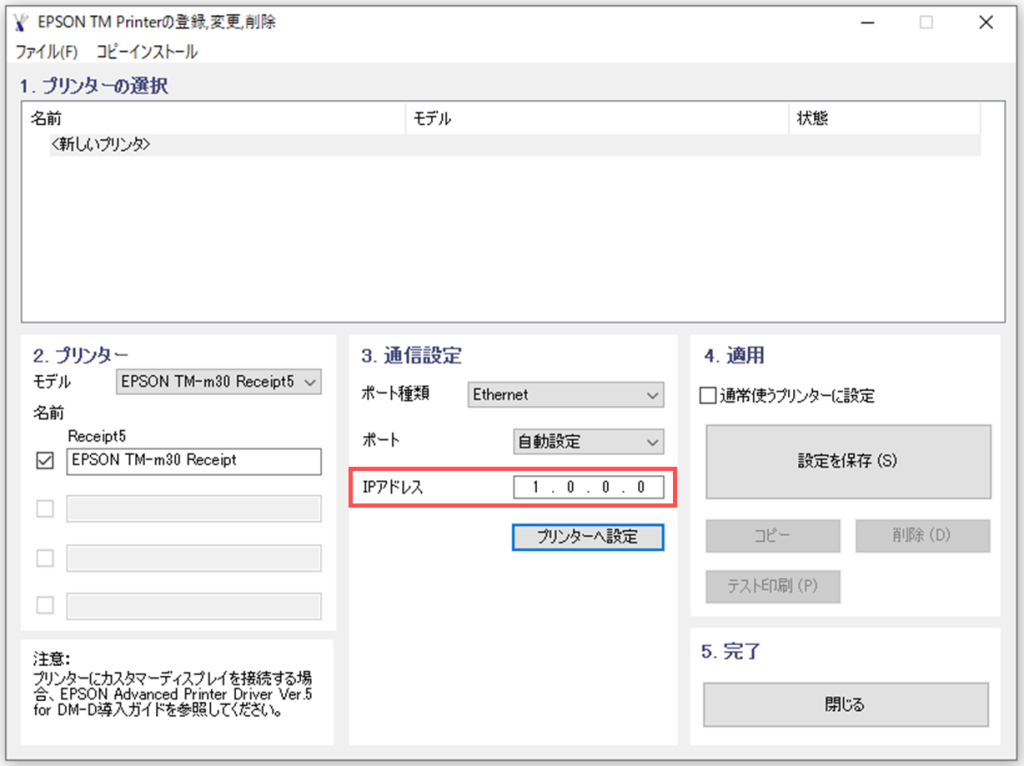
Task: Click the 設定を保存 (S) button
Action: (x=848, y=462)
